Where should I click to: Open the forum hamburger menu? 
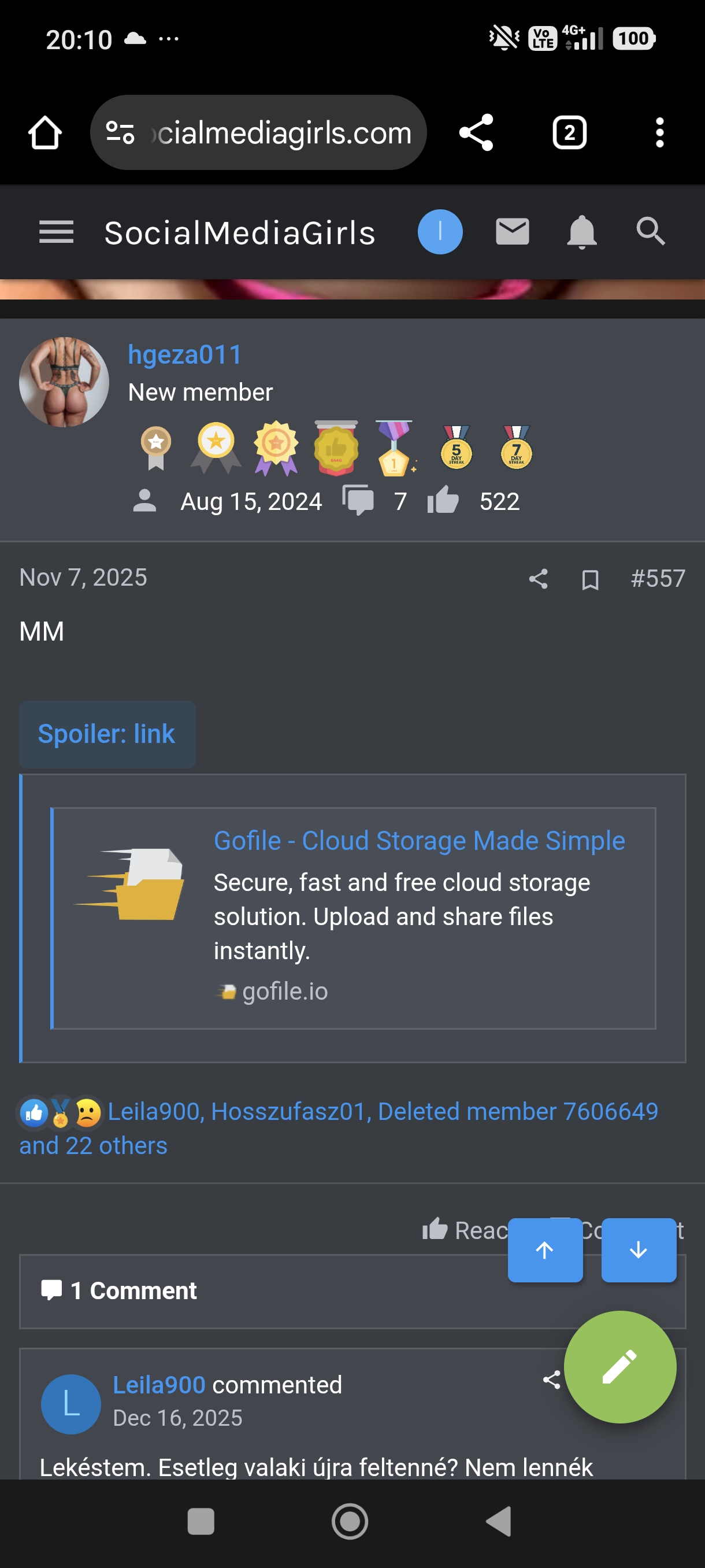(x=56, y=232)
